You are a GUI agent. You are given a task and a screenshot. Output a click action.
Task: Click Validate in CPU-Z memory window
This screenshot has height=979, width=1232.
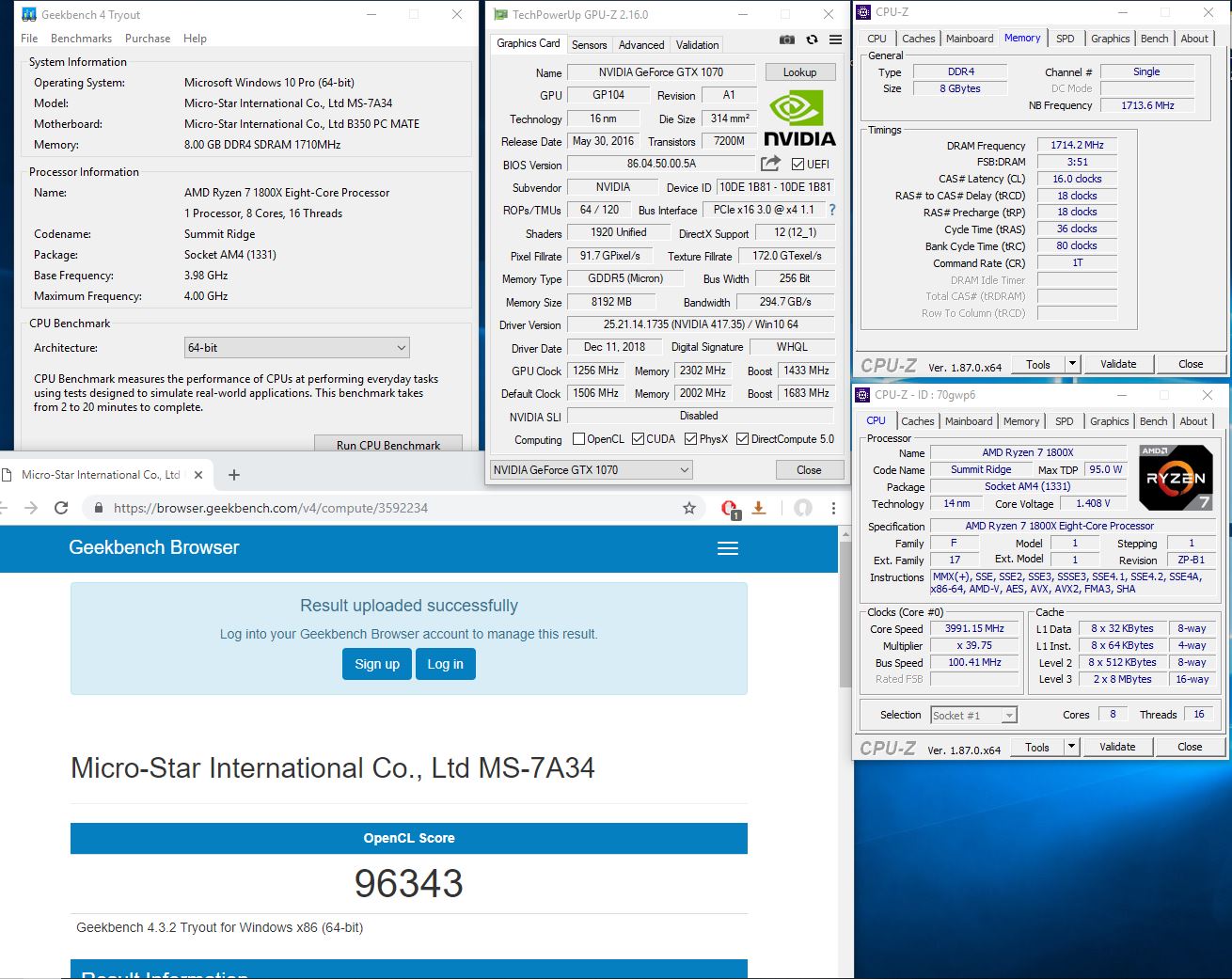[x=1118, y=364]
